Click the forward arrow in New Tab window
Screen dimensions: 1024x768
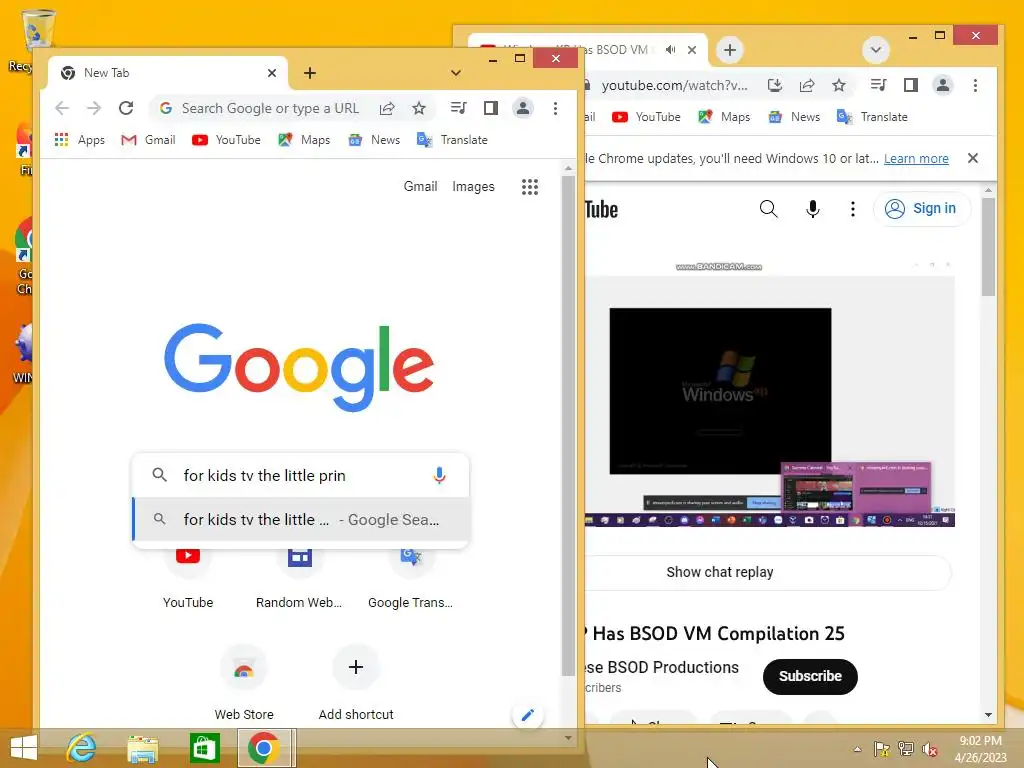point(94,108)
